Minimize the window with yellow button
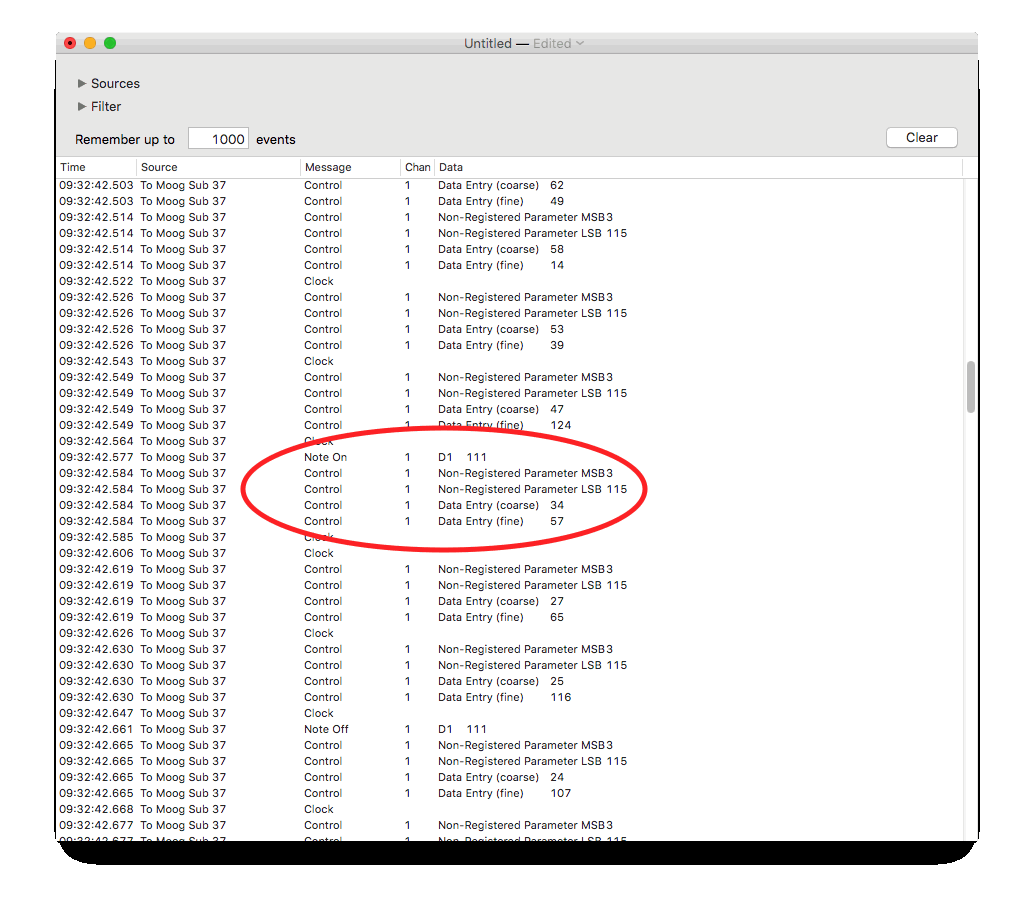 click(90, 43)
